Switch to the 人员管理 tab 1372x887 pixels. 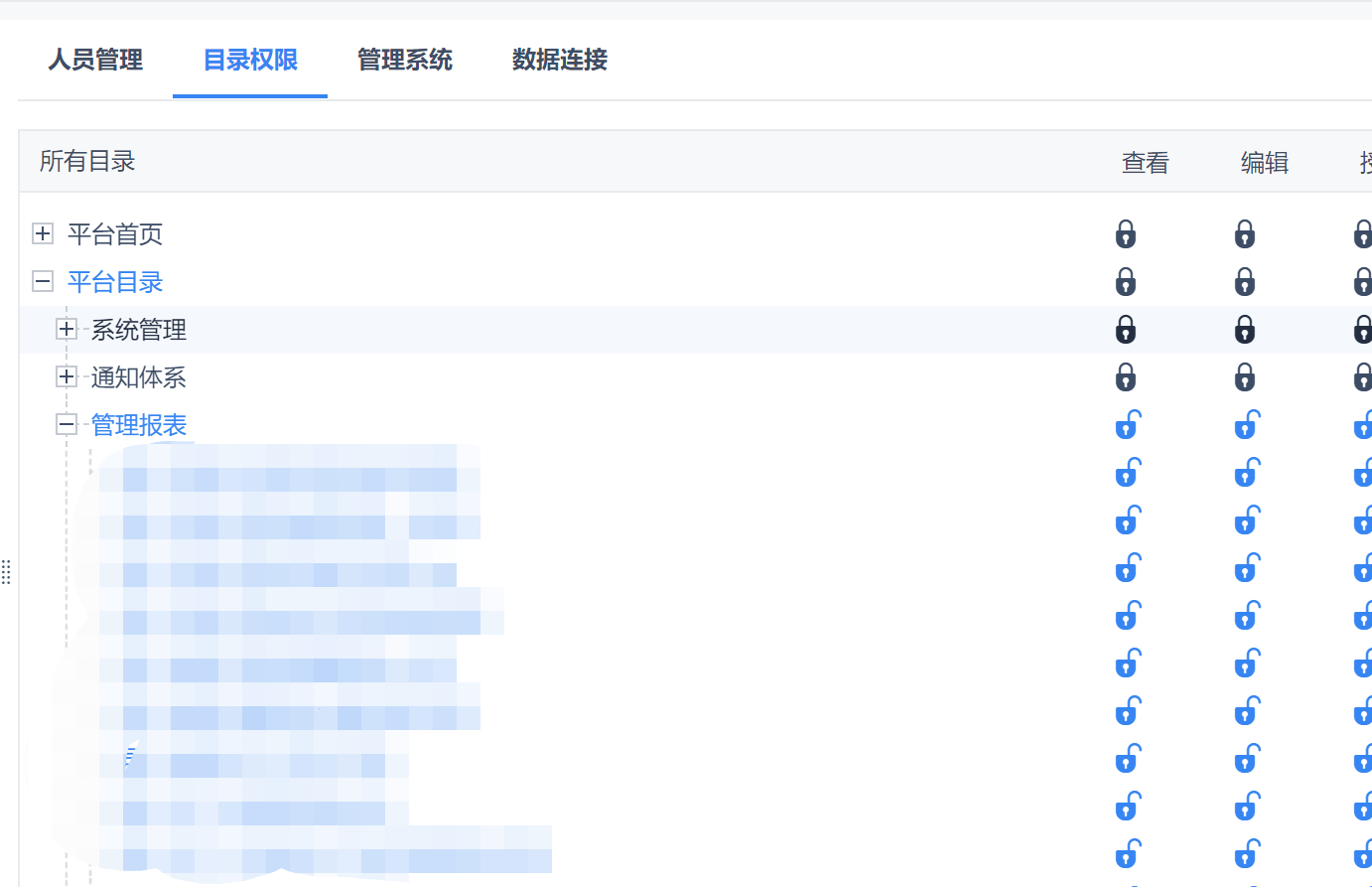(x=95, y=60)
